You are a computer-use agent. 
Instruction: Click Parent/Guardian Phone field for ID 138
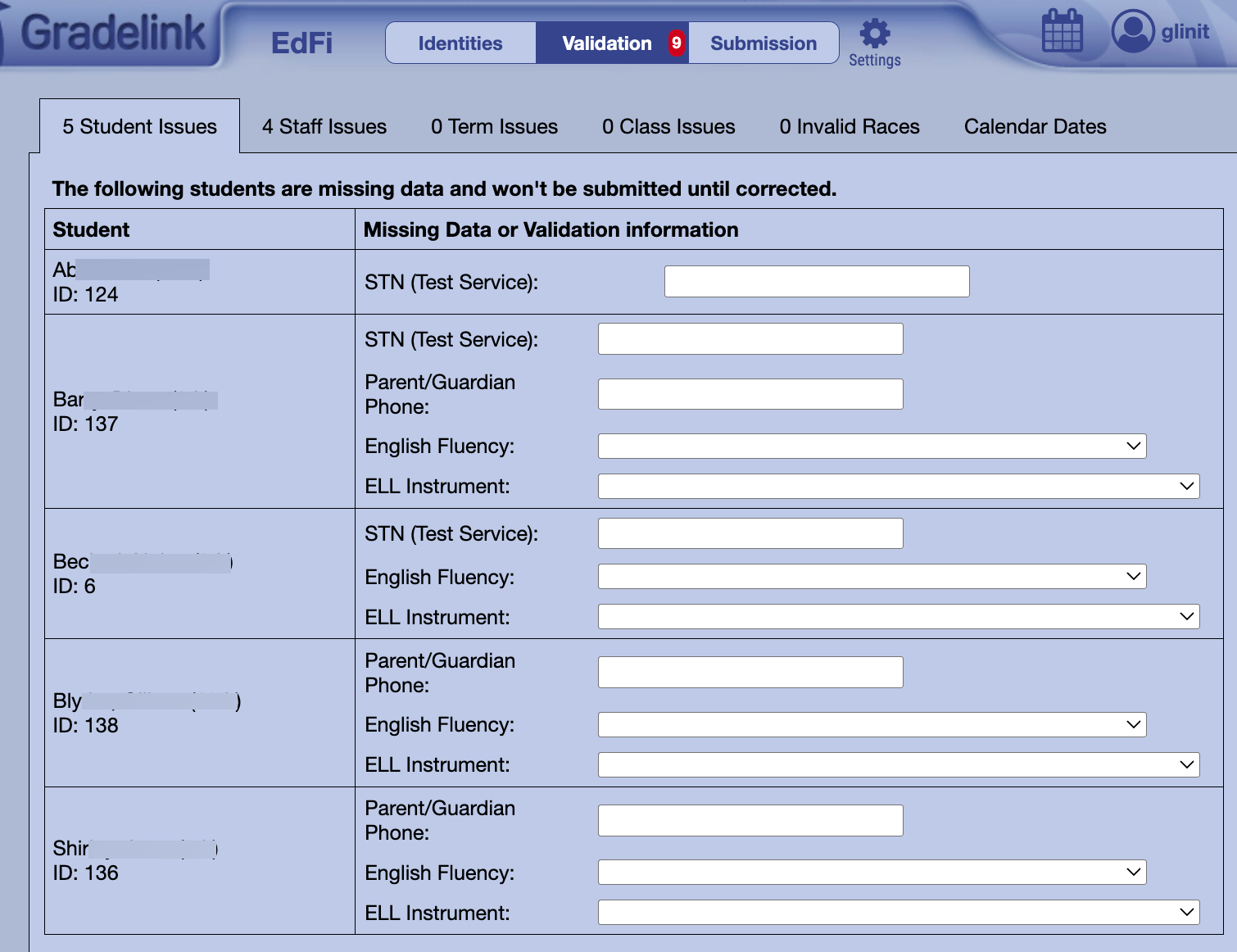pos(750,672)
